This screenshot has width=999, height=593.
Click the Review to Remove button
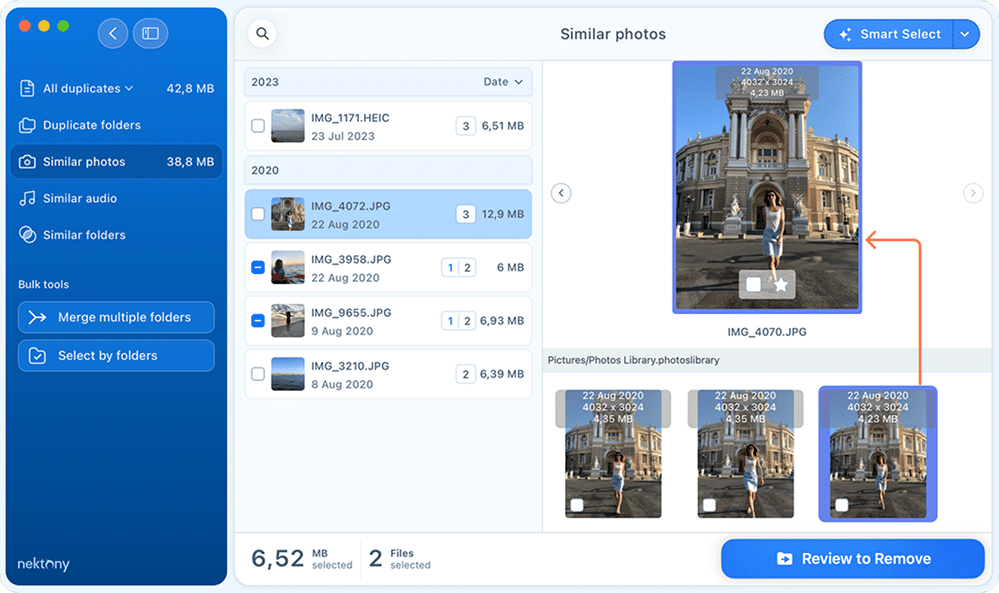[853, 559]
